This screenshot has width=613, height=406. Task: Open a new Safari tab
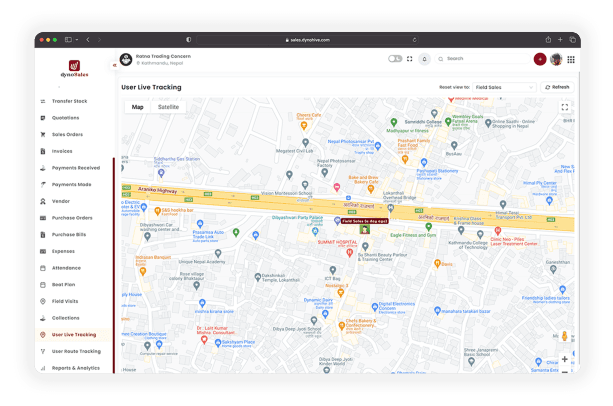coord(560,39)
